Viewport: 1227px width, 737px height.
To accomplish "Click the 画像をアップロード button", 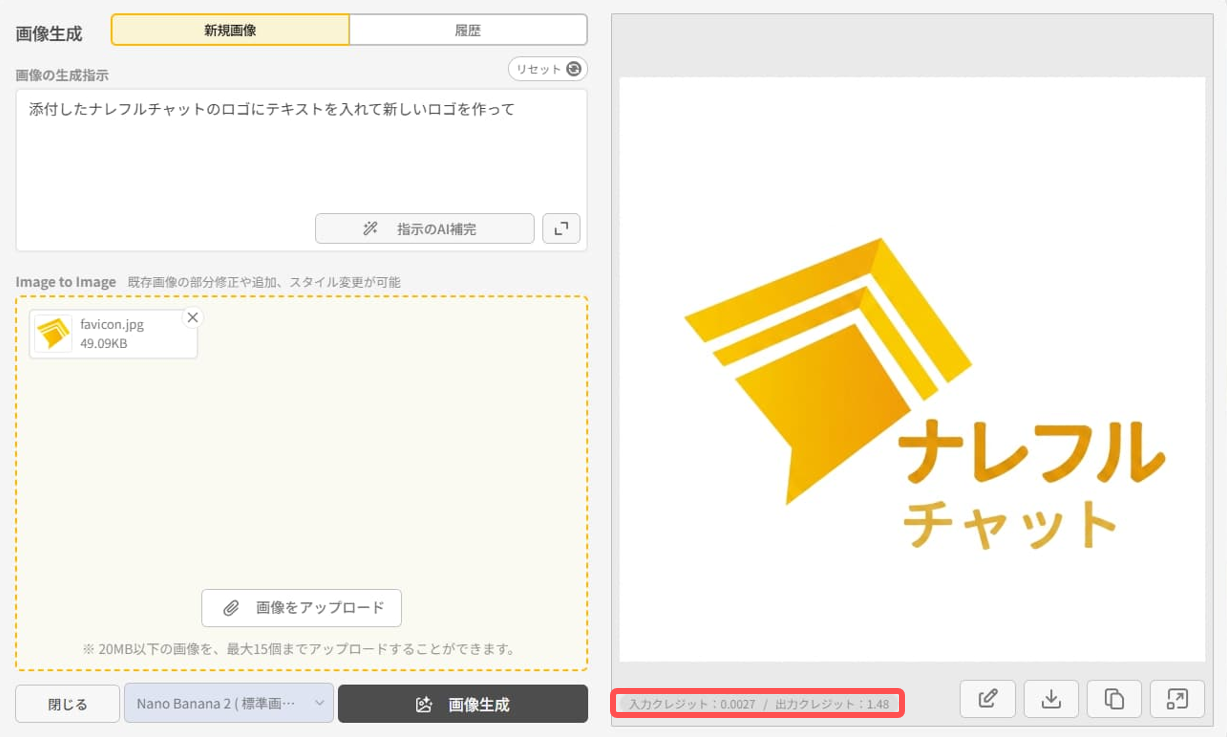I will point(301,607).
